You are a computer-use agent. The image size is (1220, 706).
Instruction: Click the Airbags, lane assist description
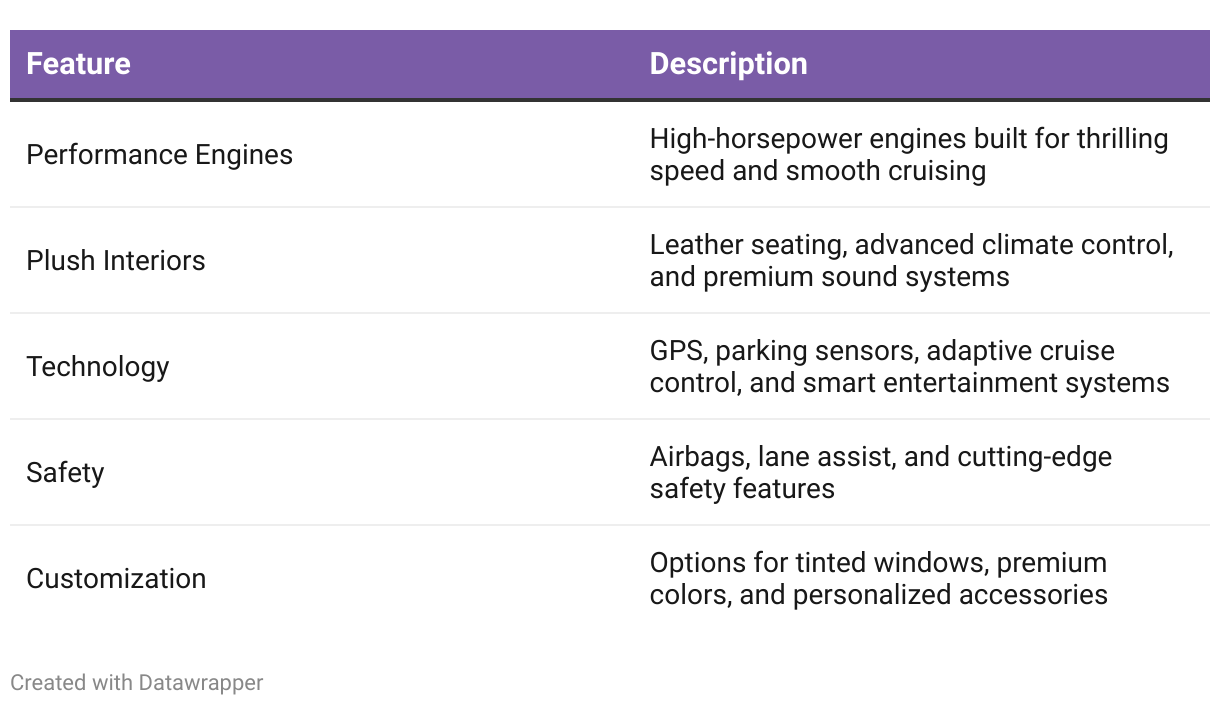coord(880,457)
